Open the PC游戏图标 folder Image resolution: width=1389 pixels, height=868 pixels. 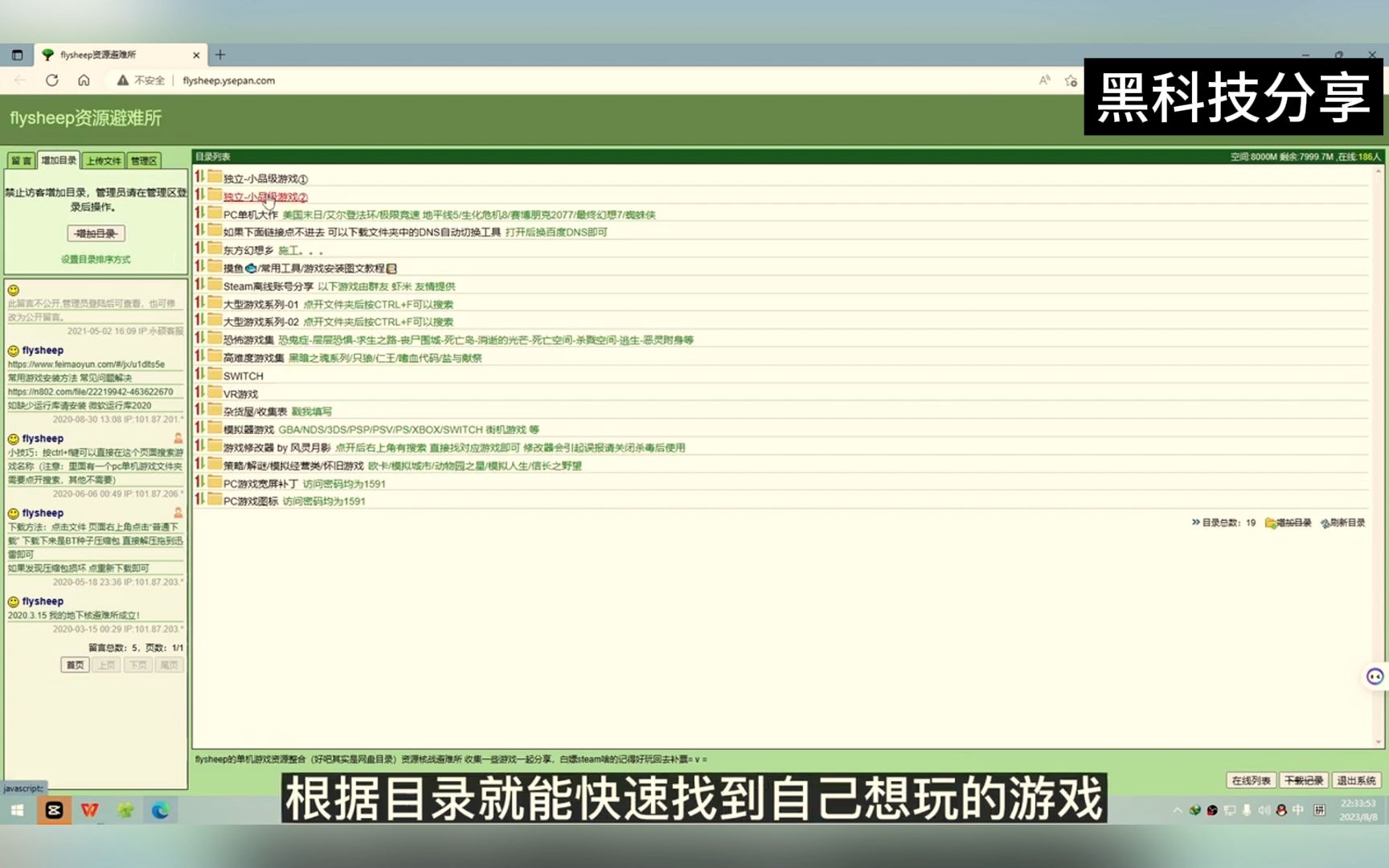250,502
